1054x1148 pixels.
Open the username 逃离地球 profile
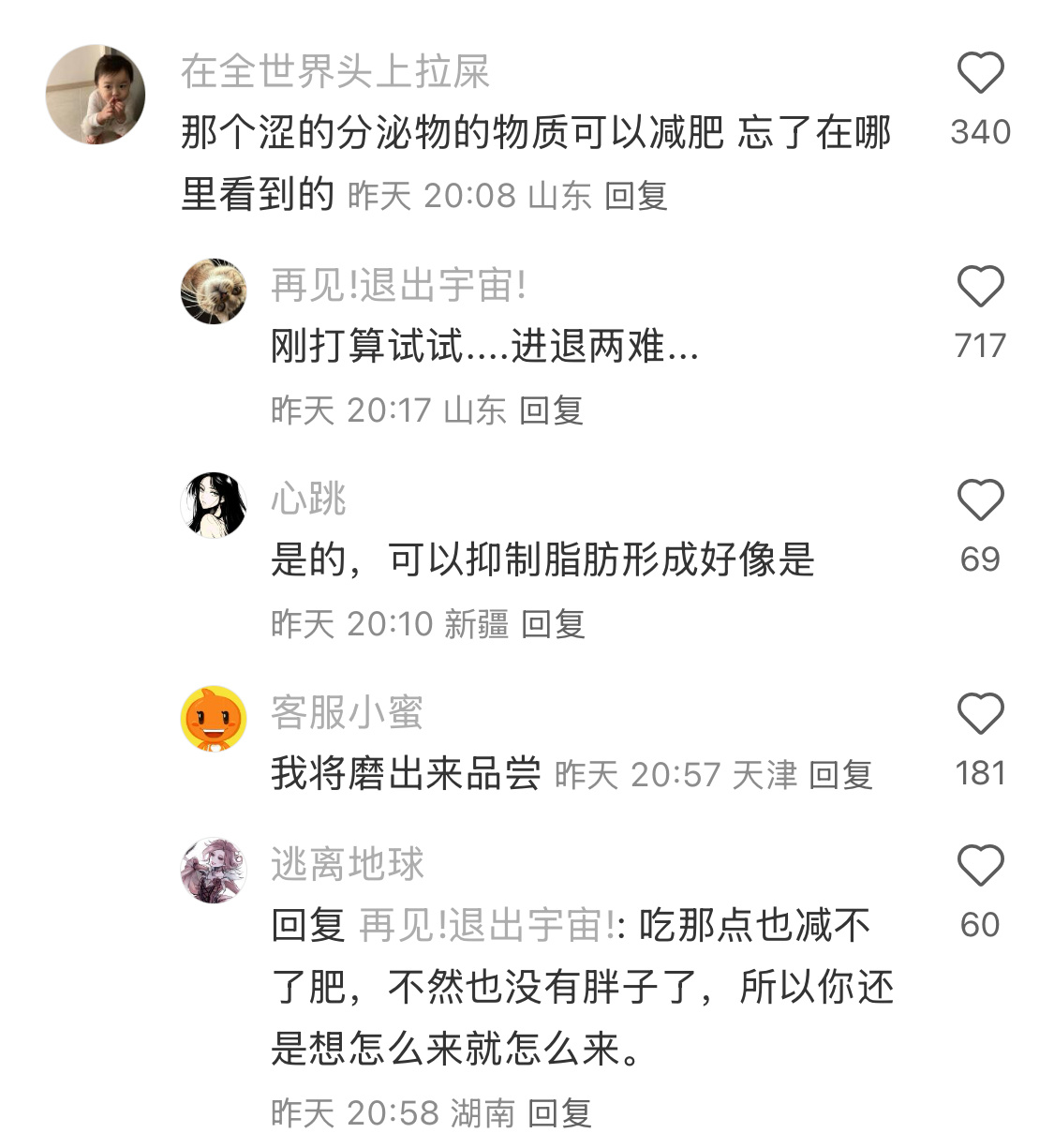[x=348, y=864]
